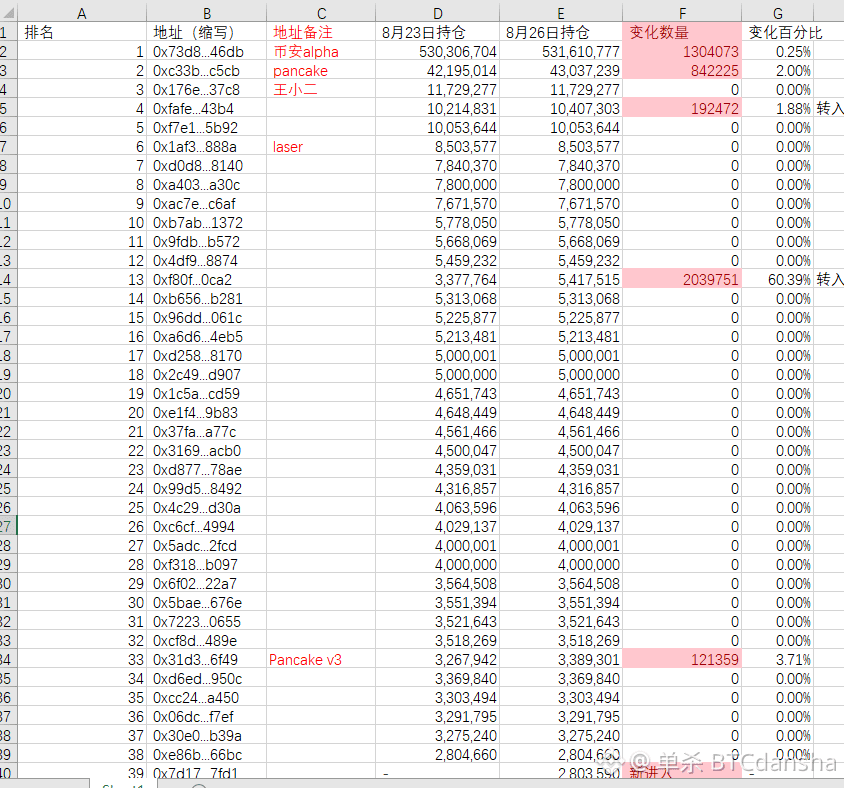The height and width of the screenshot is (788, 844).
Task: Click cell with value 530,306,704
Action: pos(438,52)
